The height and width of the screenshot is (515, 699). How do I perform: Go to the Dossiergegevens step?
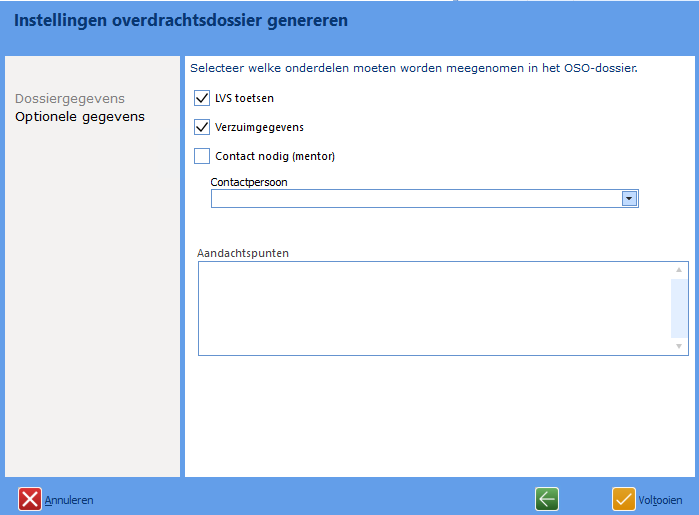69,99
